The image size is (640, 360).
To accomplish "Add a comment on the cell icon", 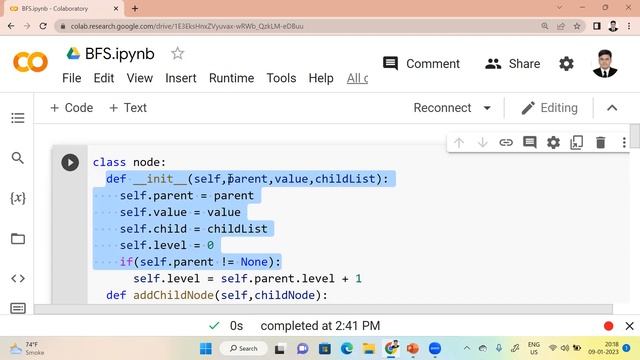I will [x=530, y=142].
